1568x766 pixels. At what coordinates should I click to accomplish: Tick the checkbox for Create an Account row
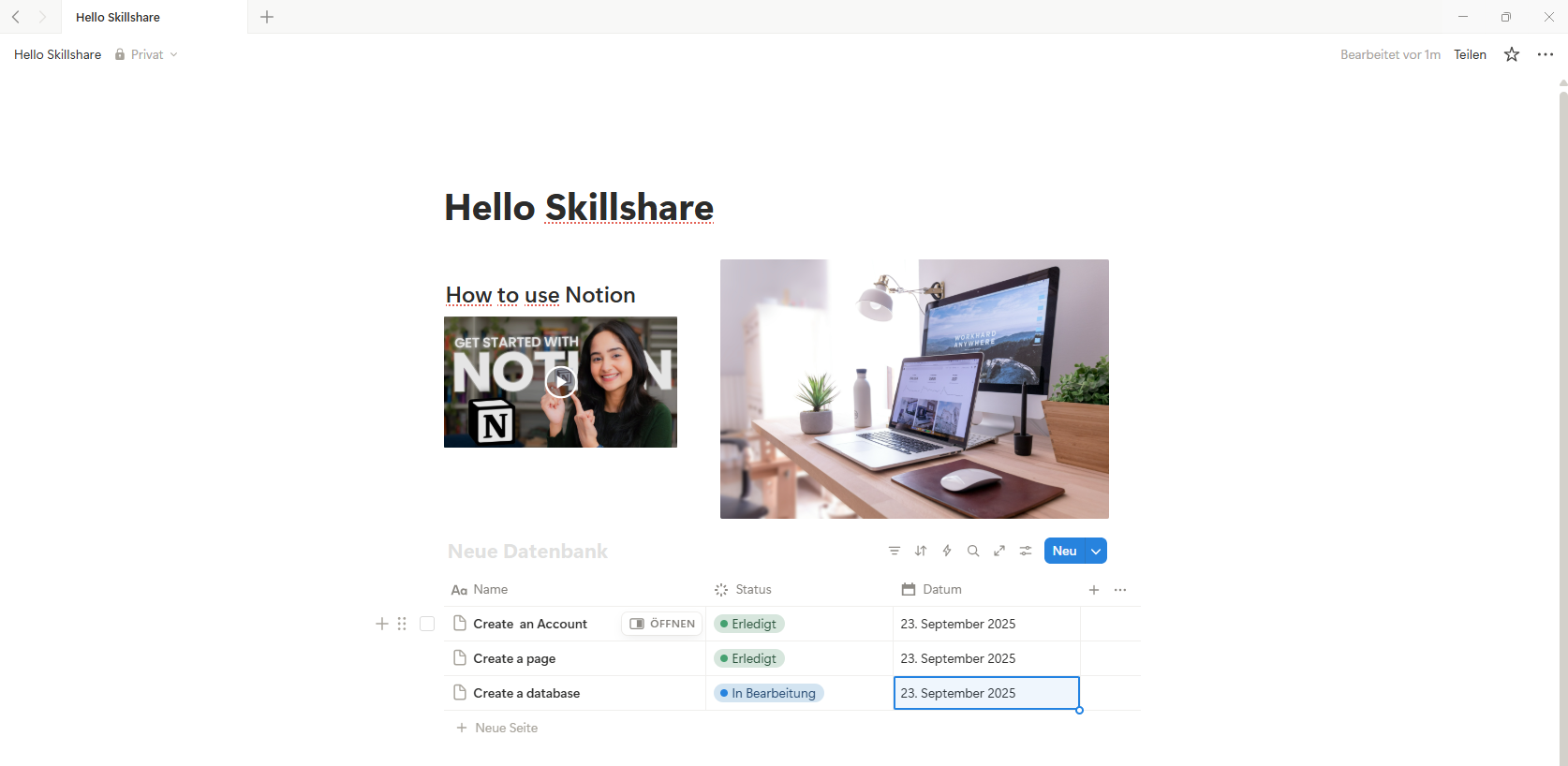pos(427,624)
